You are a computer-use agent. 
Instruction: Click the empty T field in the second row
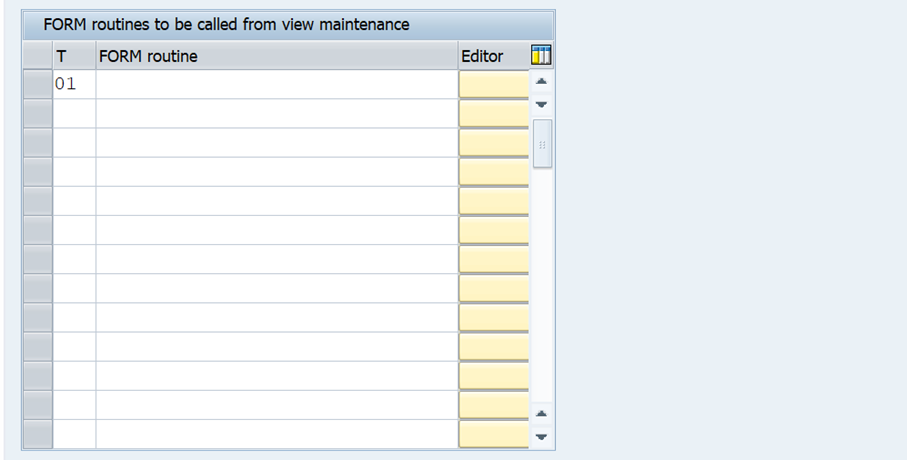pyautogui.click(x=74, y=113)
